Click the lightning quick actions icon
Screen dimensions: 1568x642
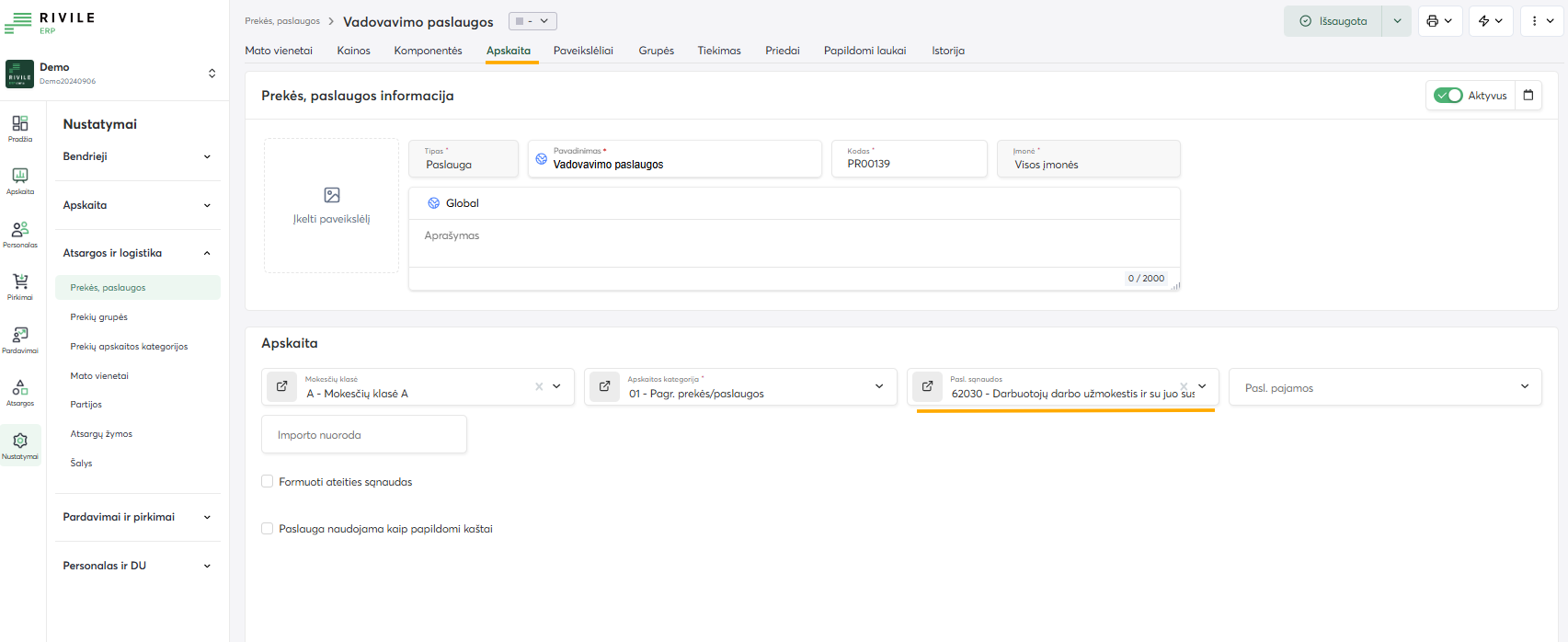coord(1490,21)
